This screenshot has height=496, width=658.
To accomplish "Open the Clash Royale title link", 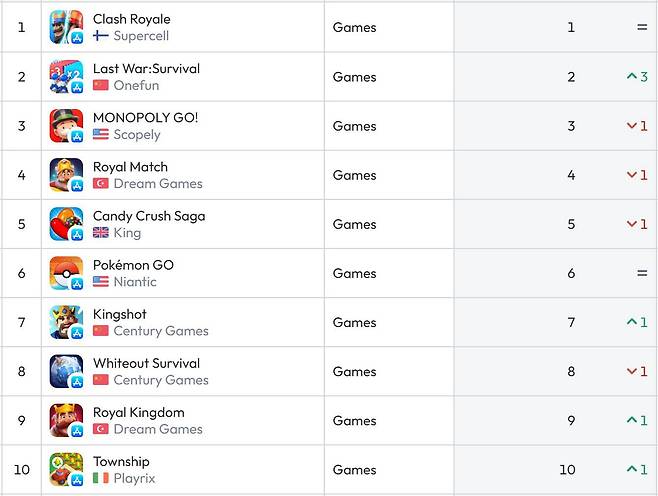I will click(x=131, y=19).
